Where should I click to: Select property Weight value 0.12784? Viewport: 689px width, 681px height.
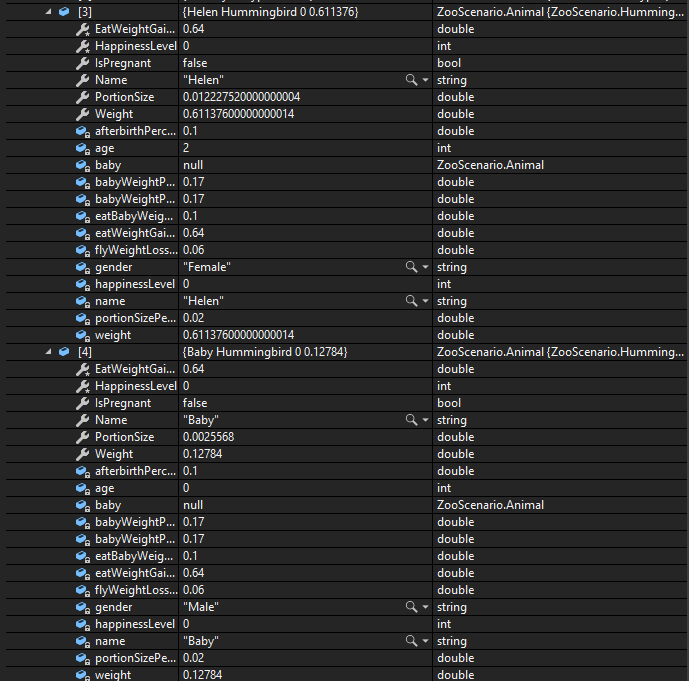tap(203, 454)
